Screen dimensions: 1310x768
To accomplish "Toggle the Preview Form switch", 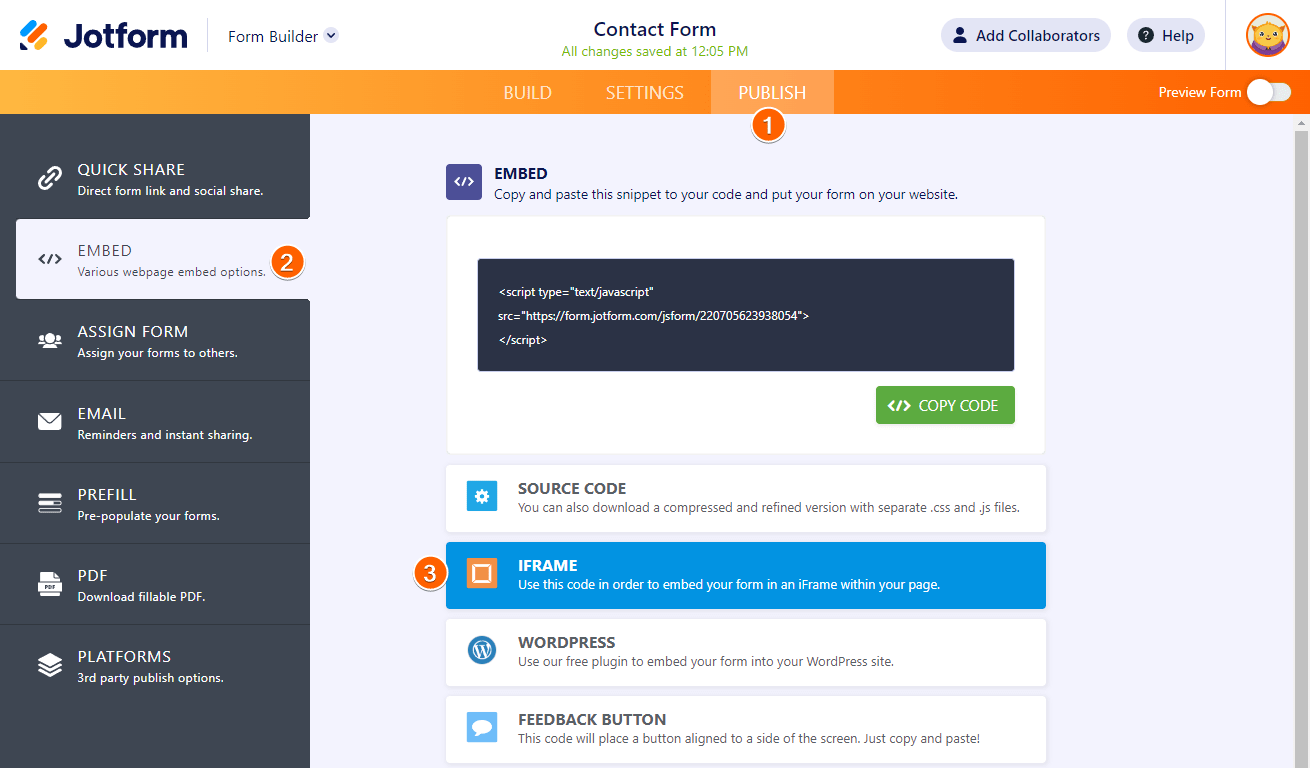I will (x=1268, y=92).
